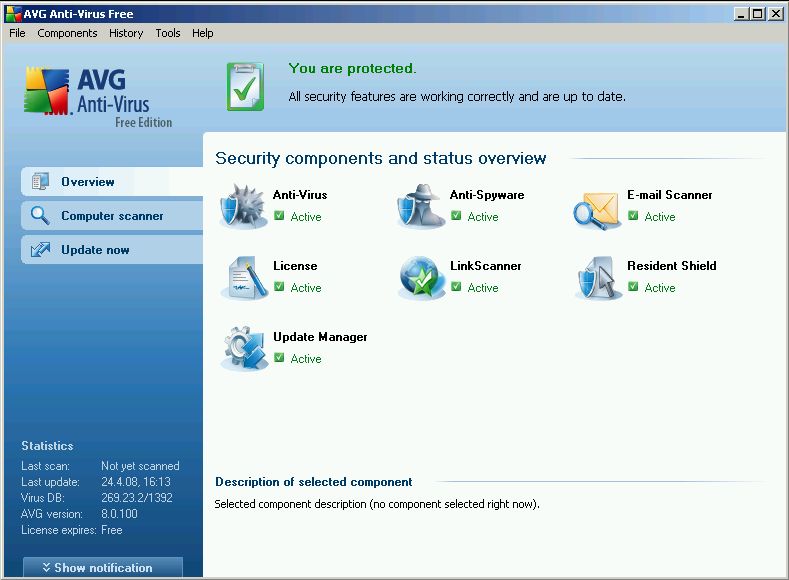The height and width of the screenshot is (580, 789).
Task: Select the Anti-Virus component label
Action: pos(300,195)
